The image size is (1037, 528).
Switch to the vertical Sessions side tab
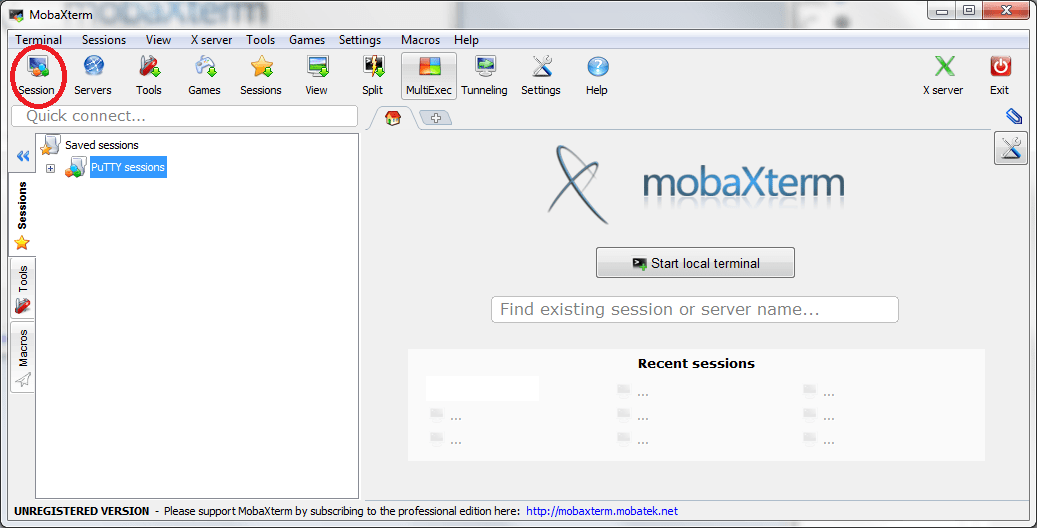pyautogui.click(x=22, y=215)
